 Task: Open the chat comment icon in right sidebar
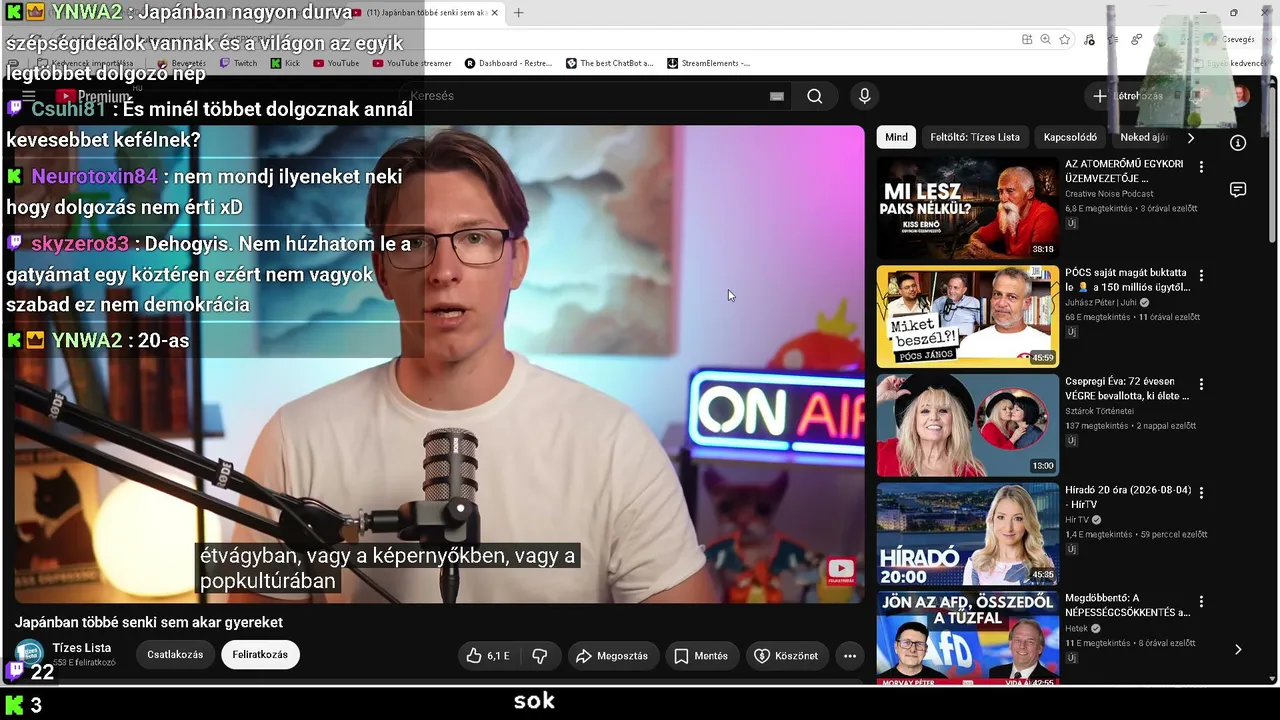coord(1238,190)
